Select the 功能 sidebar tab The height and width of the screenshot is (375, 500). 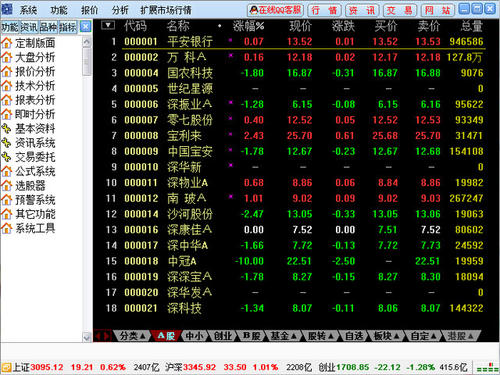(10, 27)
